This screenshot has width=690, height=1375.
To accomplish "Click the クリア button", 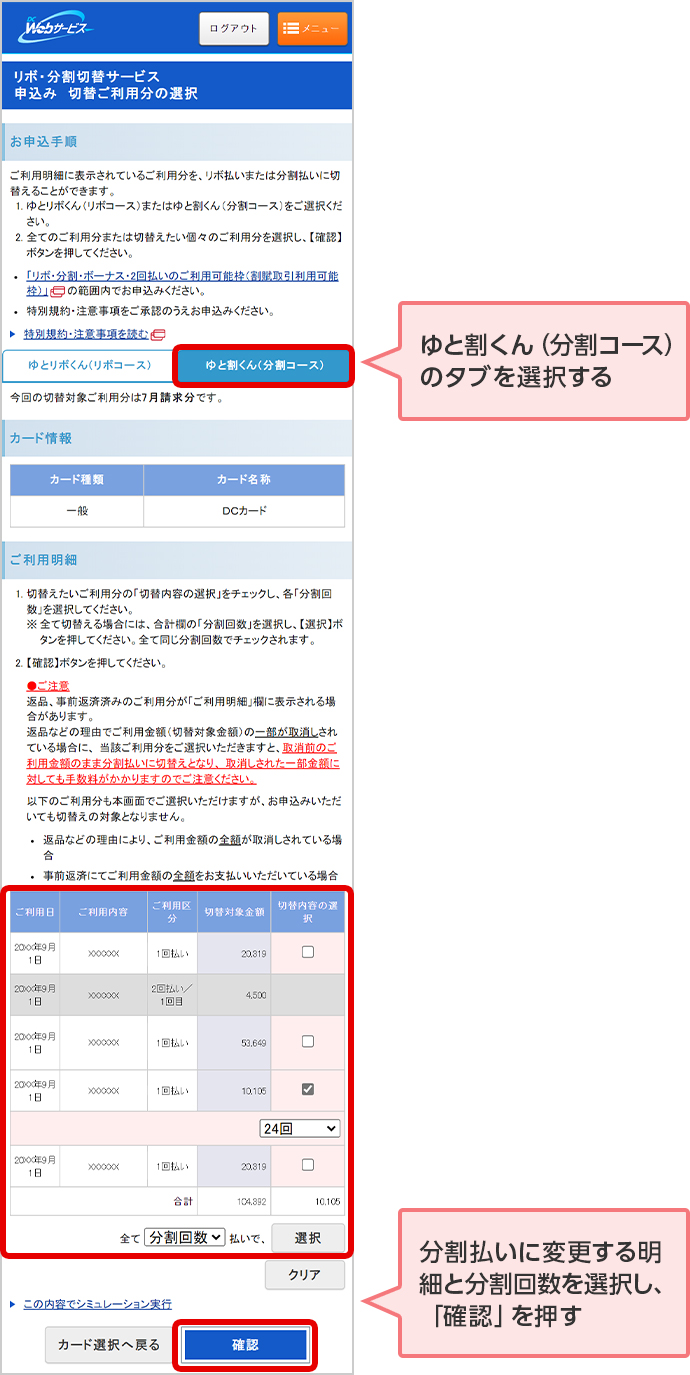I will tap(304, 1275).
